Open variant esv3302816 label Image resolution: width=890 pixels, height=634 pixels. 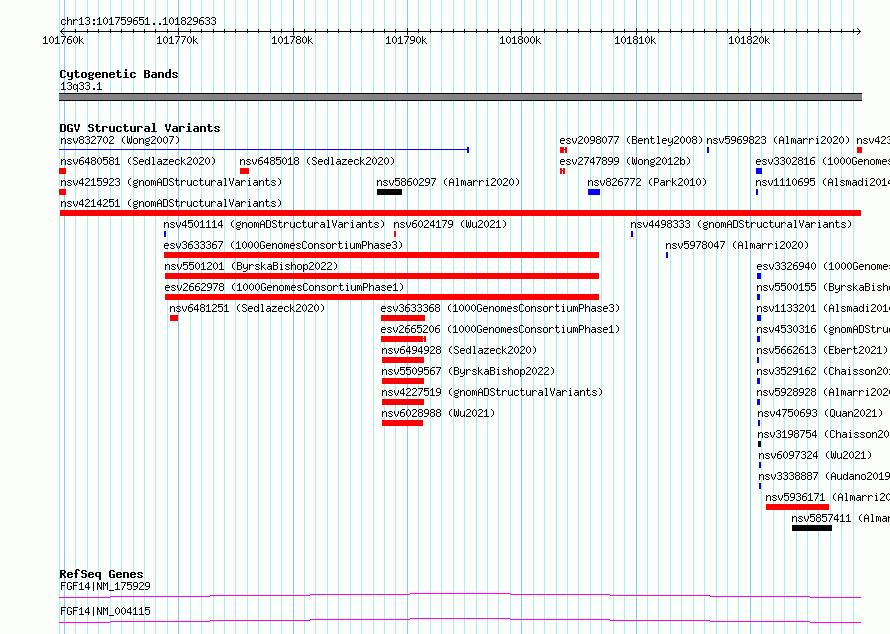click(822, 161)
